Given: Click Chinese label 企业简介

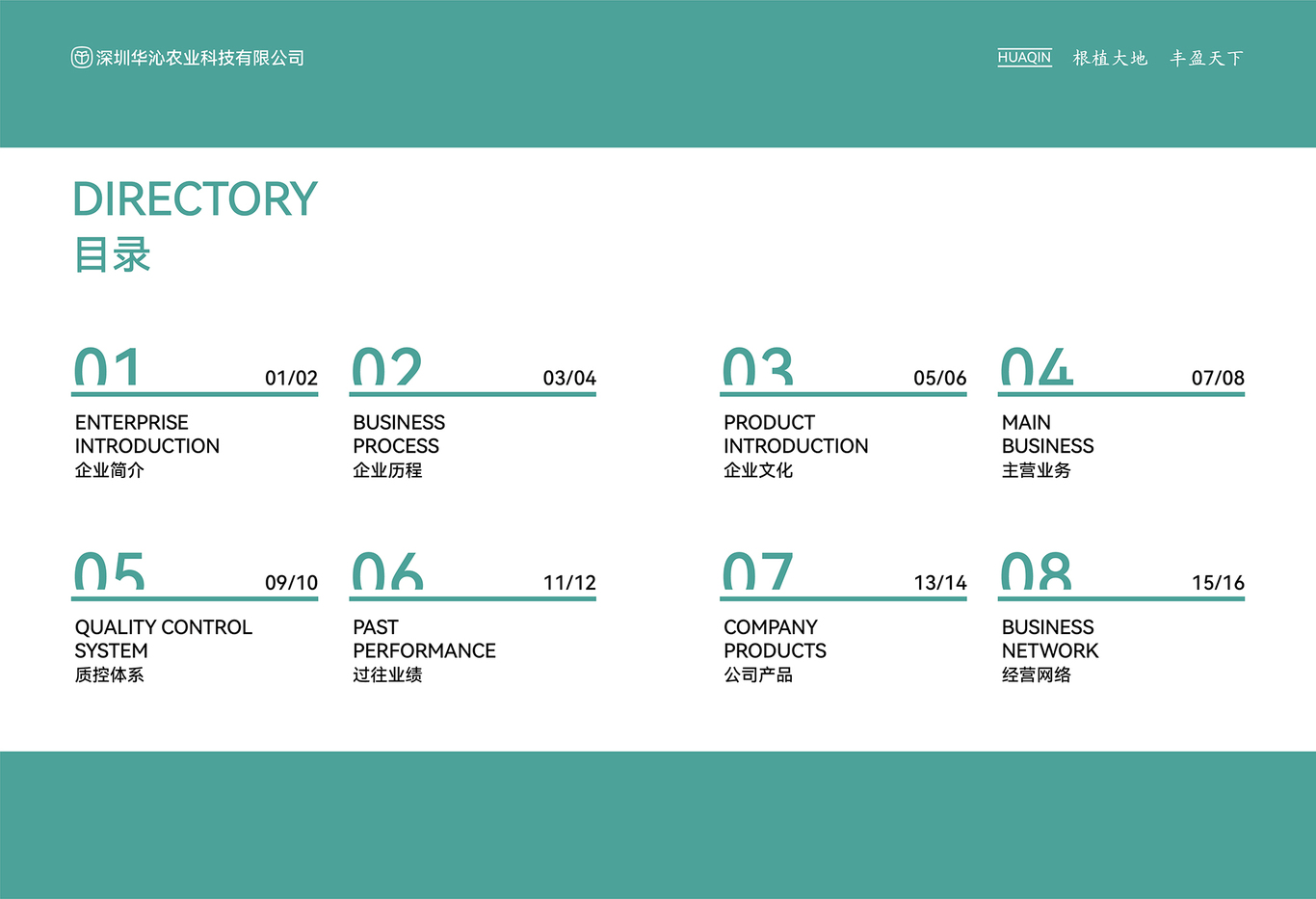Looking at the screenshot, I should tap(110, 470).
